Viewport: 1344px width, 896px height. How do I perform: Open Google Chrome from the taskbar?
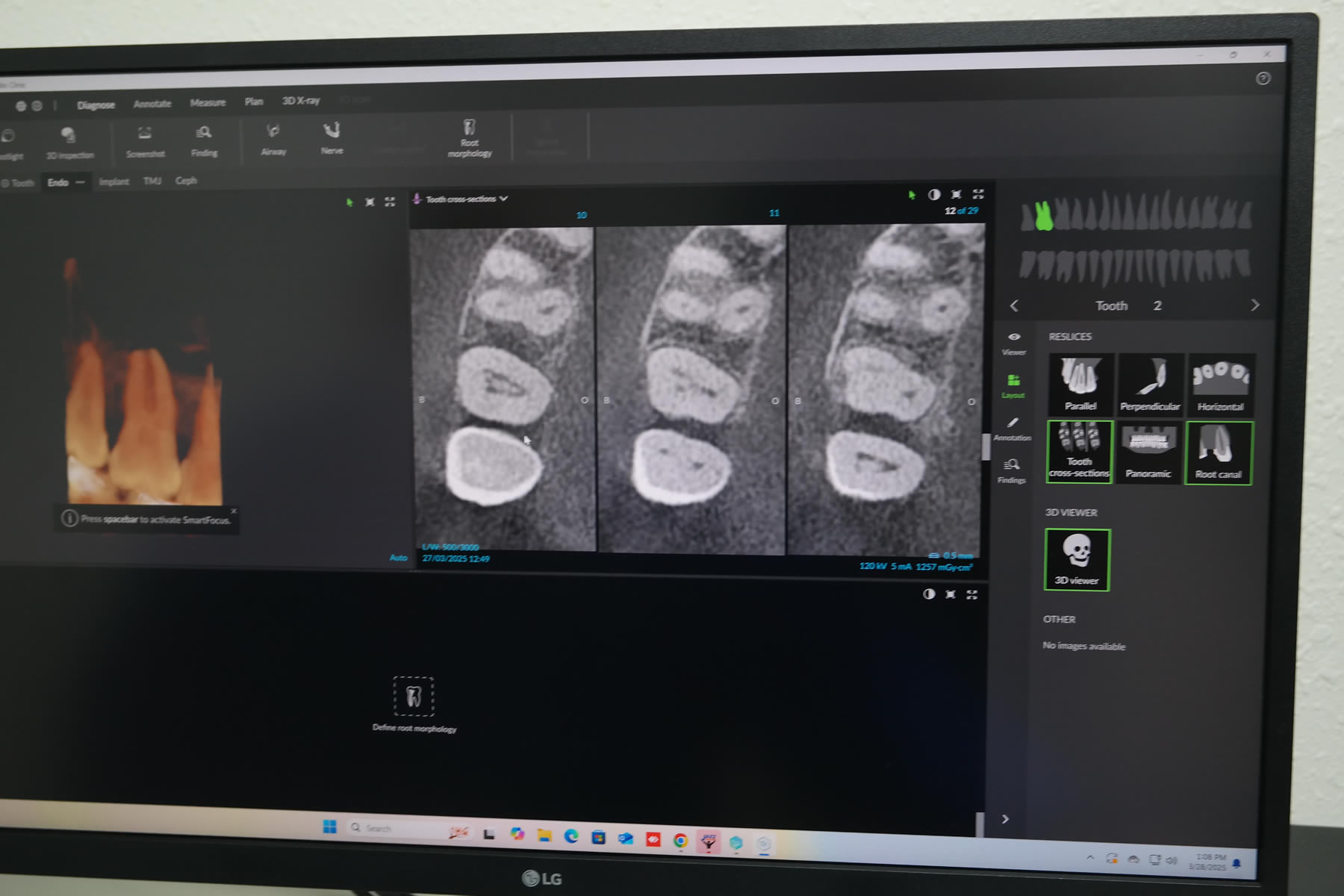[x=680, y=840]
